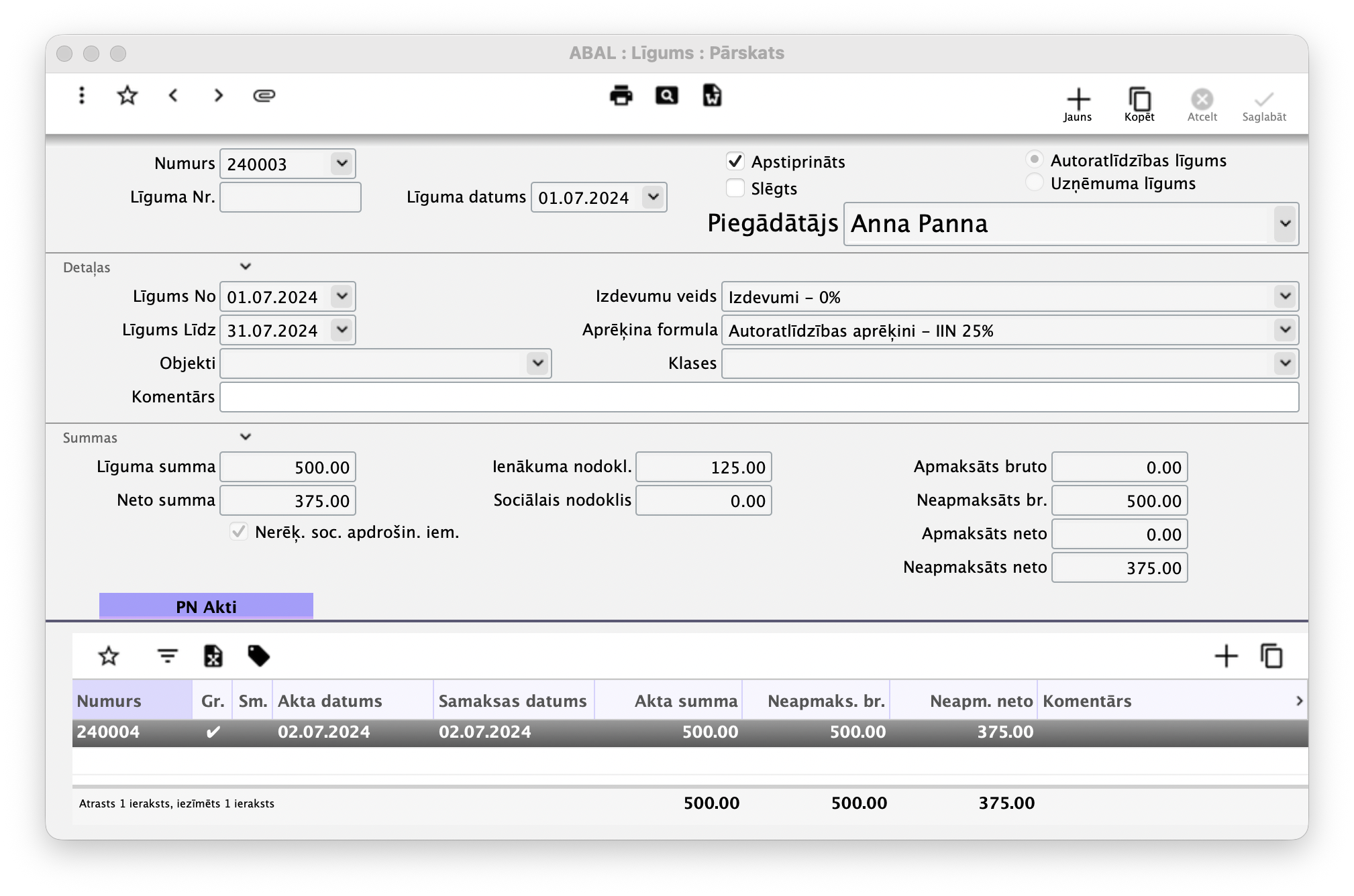
Task: Sort by Numurs column header
Action: pyautogui.click(x=132, y=701)
